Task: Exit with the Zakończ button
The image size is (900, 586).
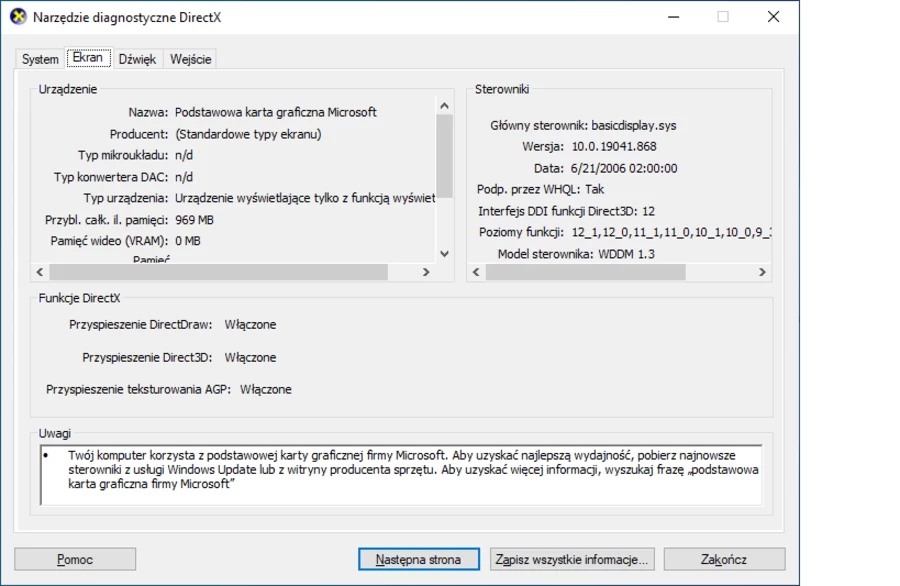Action: [x=722, y=559]
